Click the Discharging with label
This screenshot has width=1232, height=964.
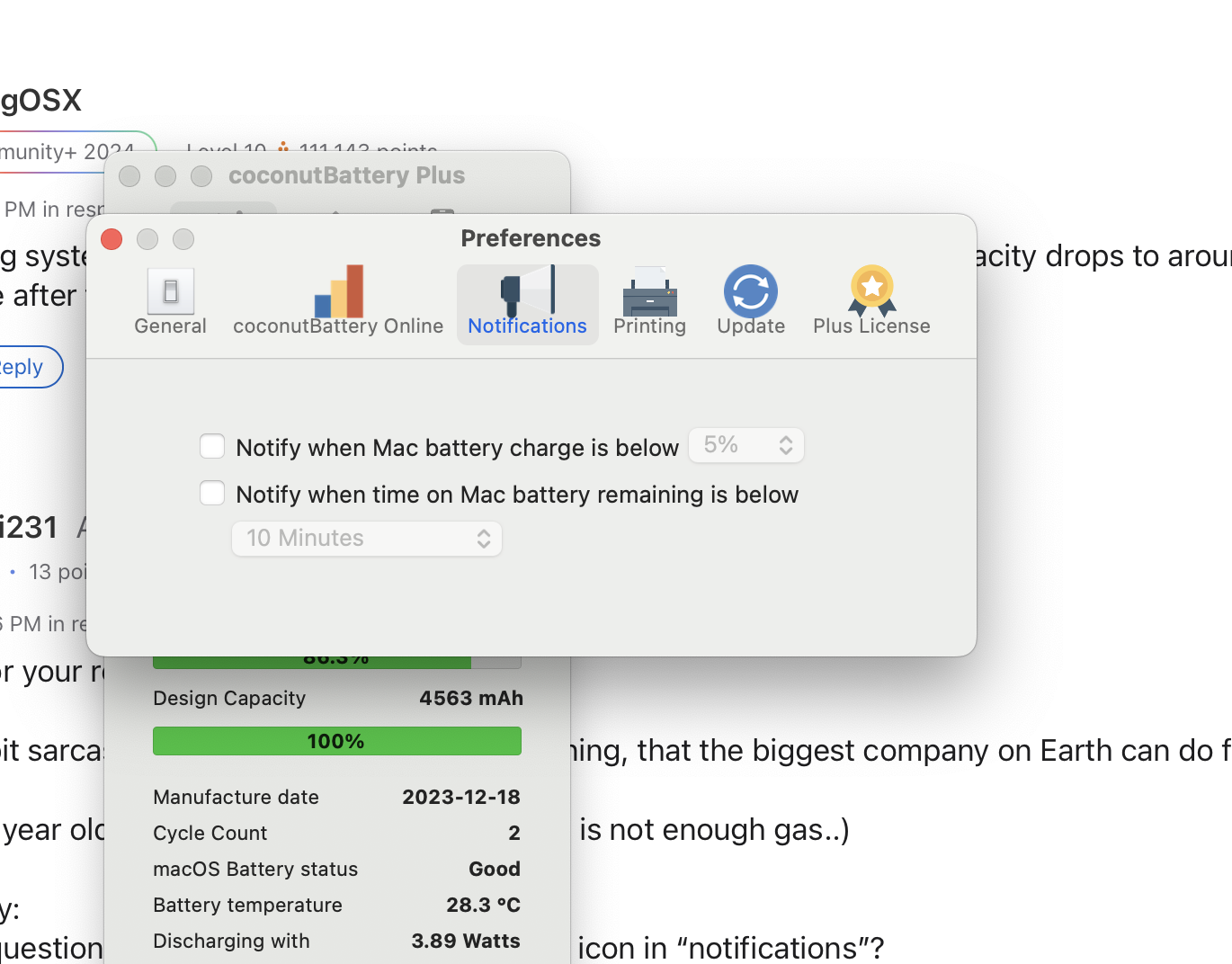pos(231,942)
